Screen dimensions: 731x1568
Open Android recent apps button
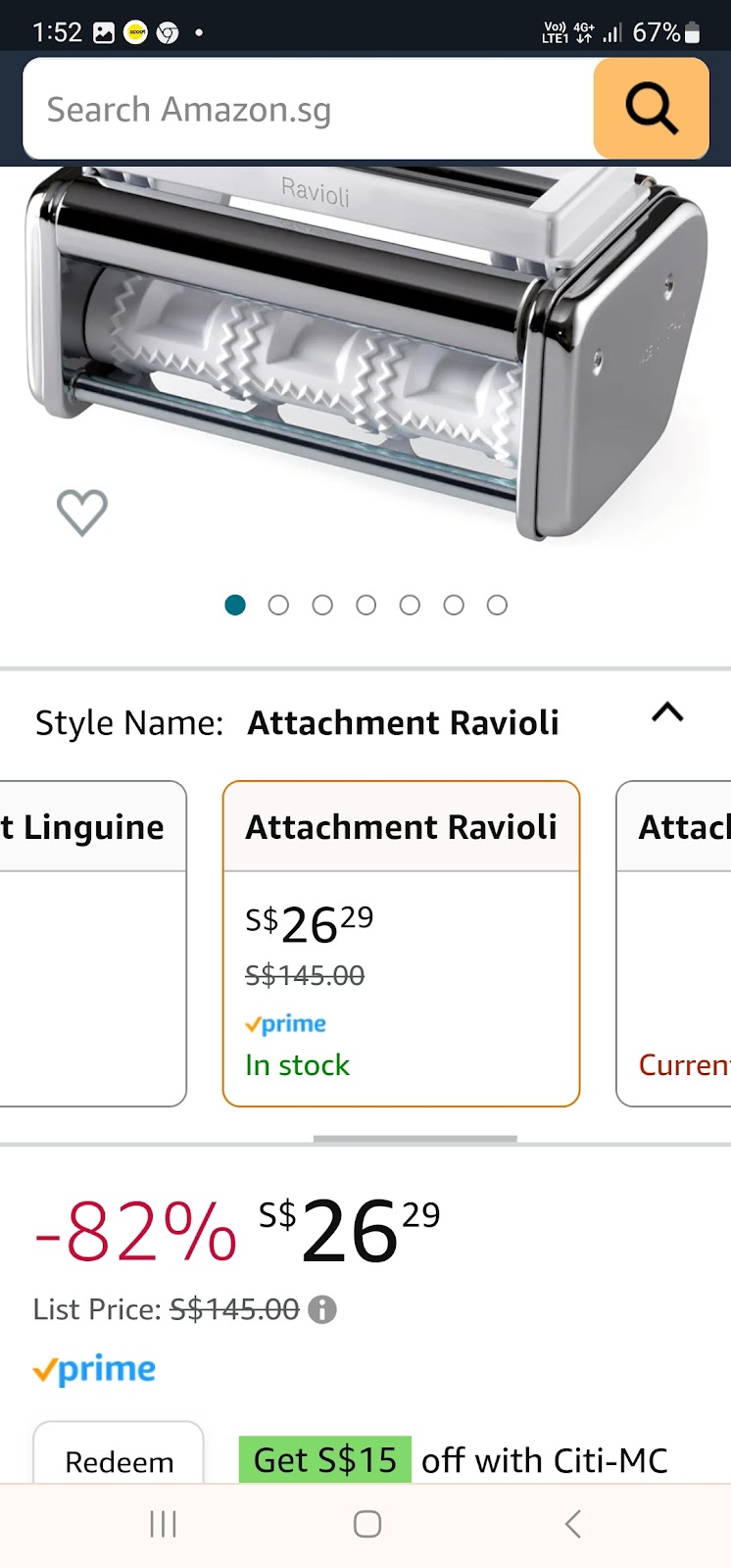point(163,1524)
